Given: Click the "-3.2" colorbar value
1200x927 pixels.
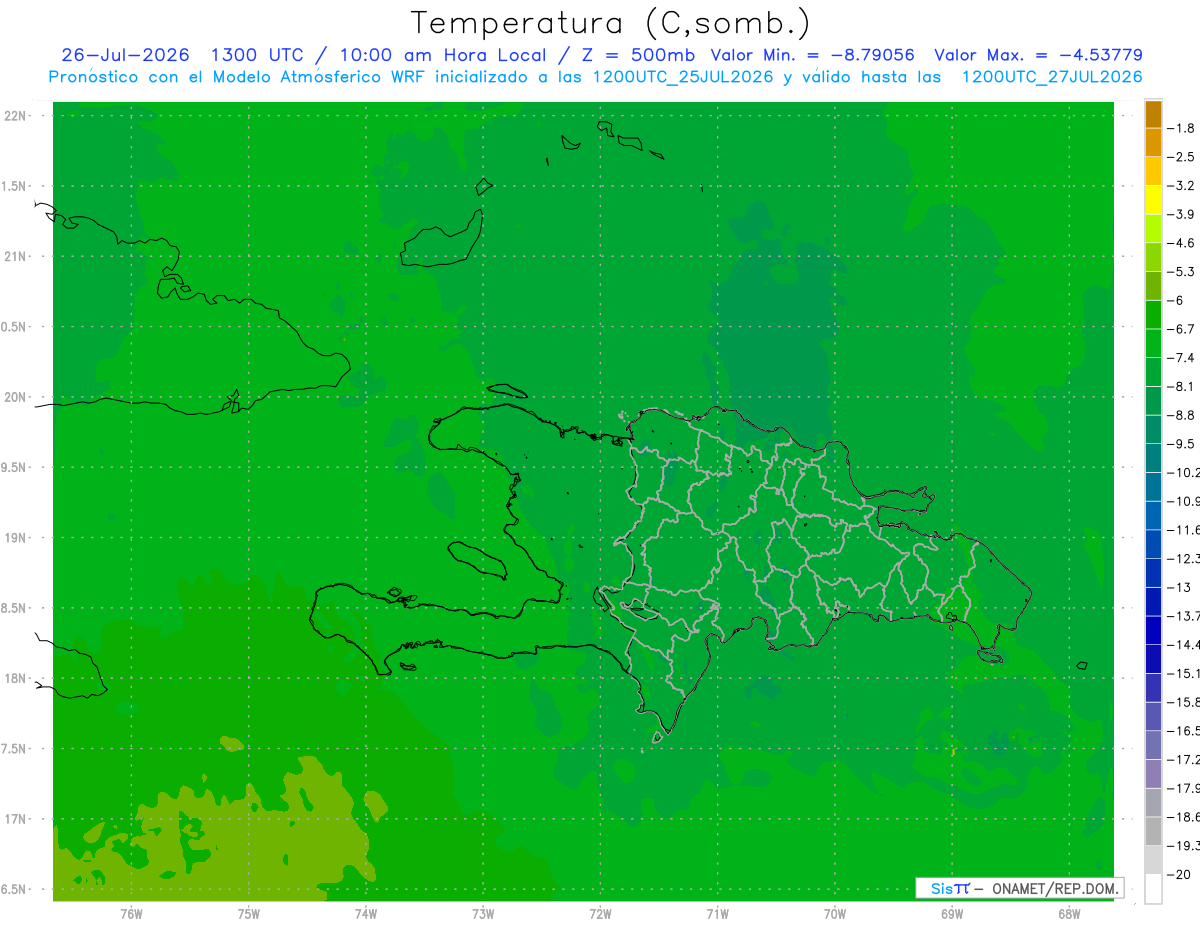Looking at the screenshot, I should tap(1182, 186).
